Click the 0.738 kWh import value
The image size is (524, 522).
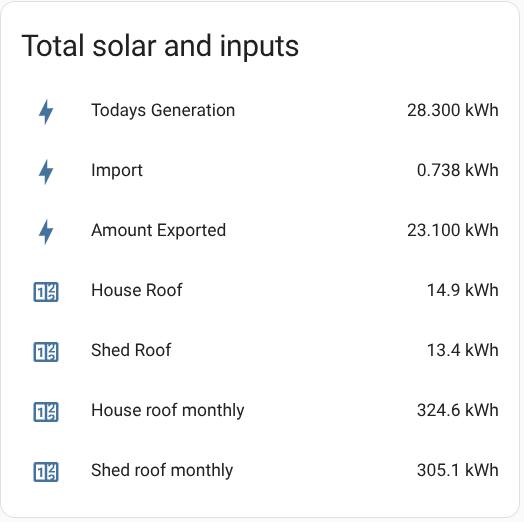coord(458,170)
